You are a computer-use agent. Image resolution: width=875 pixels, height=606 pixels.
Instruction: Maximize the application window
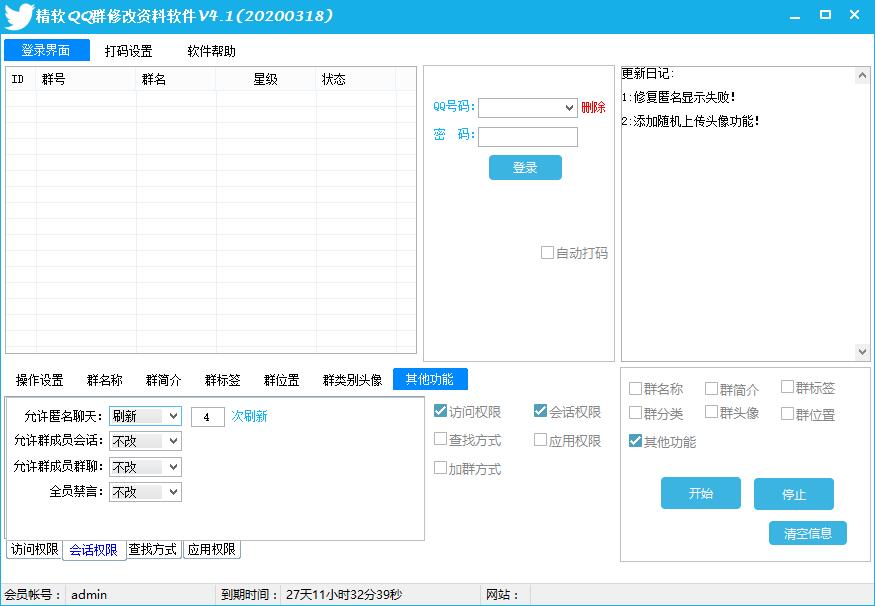pos(825,15)
